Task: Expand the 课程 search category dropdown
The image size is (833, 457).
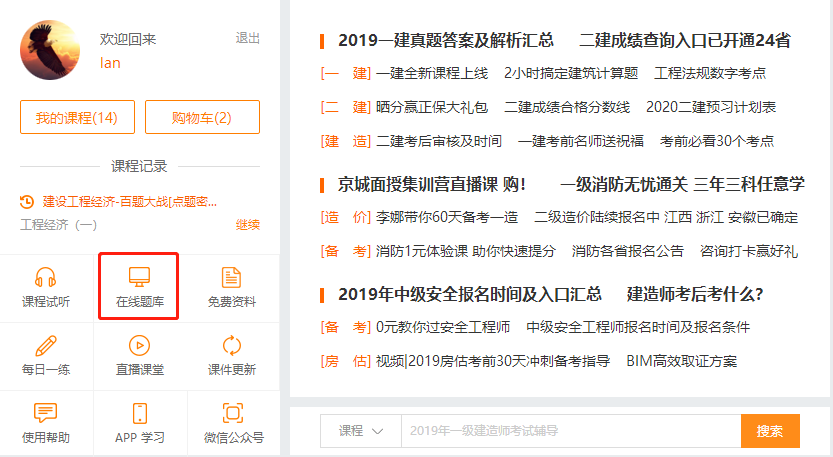Action: click(x=360, y=431)
